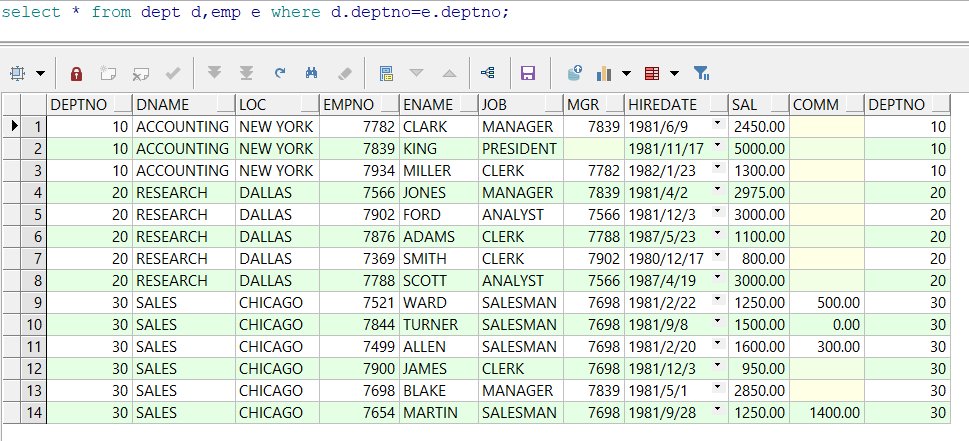Click the salary cell 5000.00

[759, 149]
